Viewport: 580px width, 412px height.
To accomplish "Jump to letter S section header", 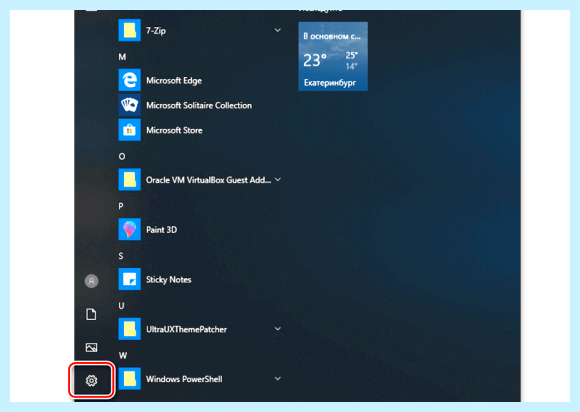I will [121, 256].
